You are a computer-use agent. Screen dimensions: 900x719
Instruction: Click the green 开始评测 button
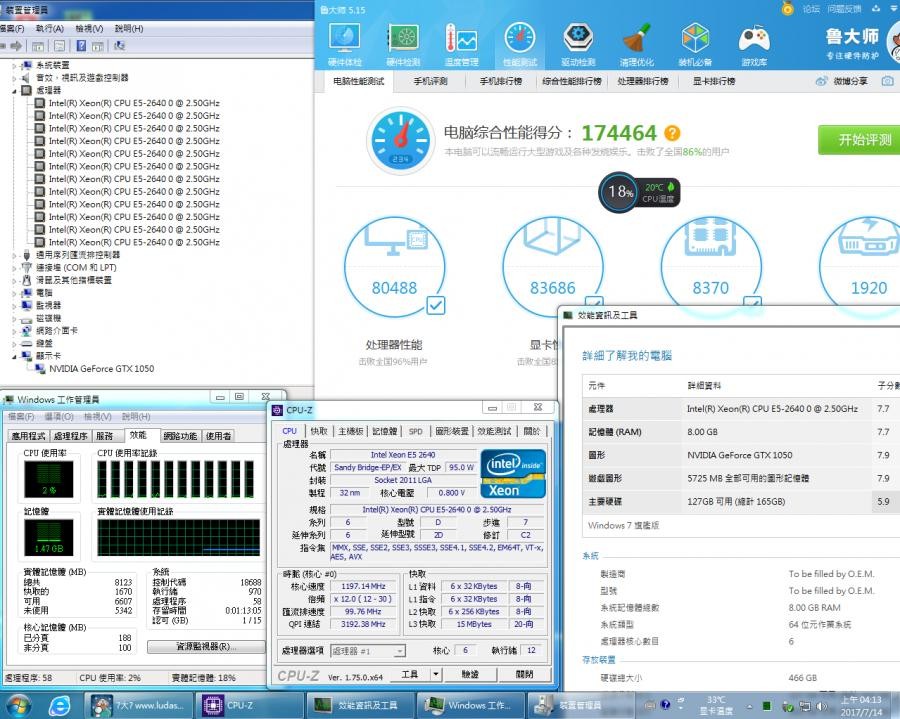(859, 139)
